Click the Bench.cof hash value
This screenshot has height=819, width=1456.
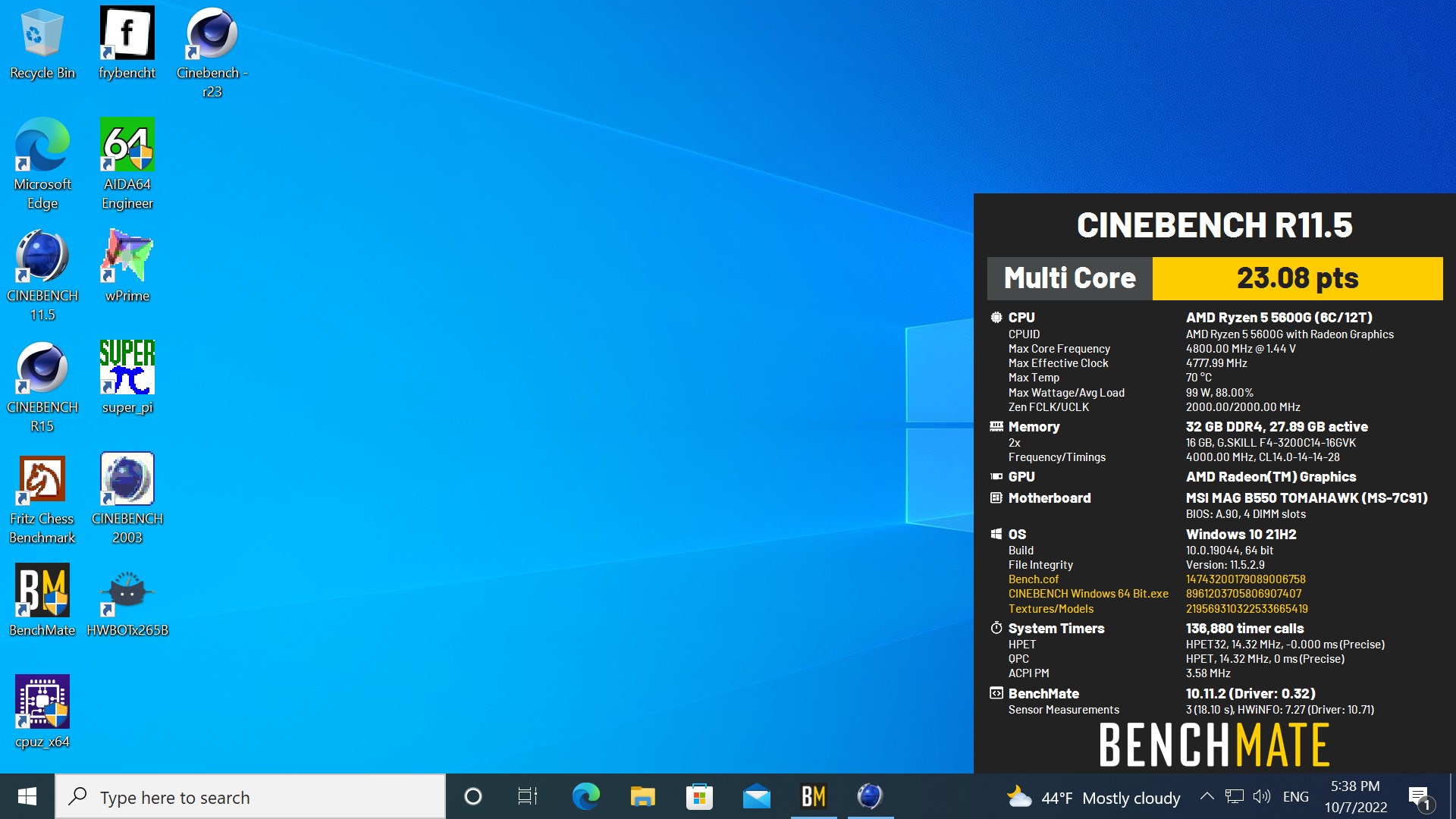[1246, 579]
